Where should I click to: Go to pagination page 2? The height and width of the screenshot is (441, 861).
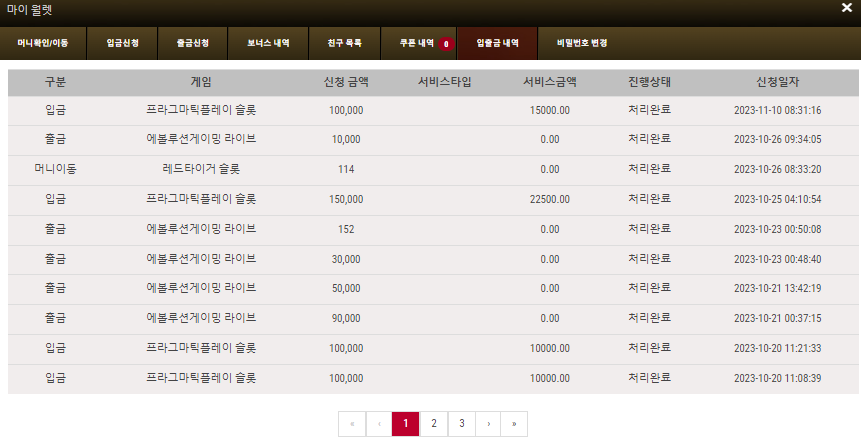[x=434, y=423]
